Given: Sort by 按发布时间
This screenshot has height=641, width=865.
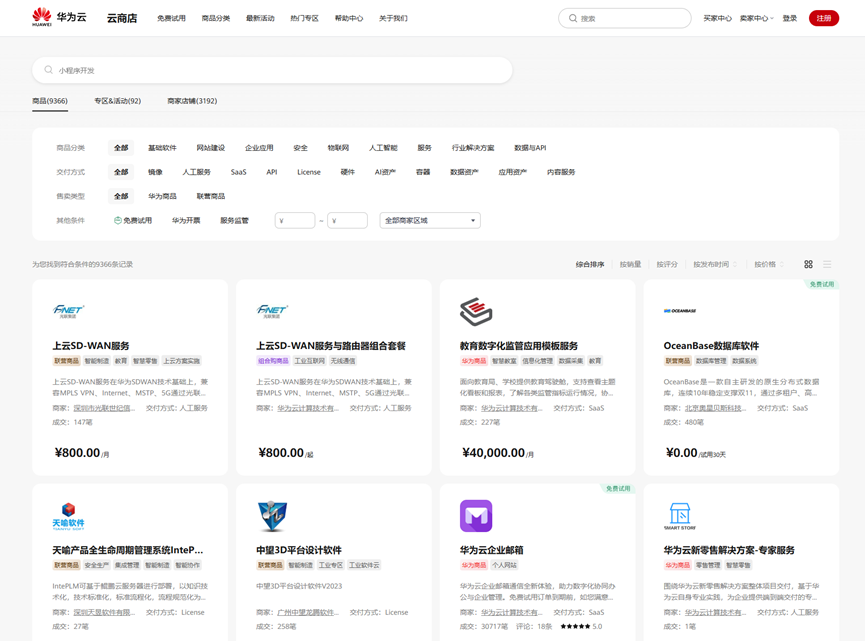Looking at the screenshot, I should tap(715, 264).
